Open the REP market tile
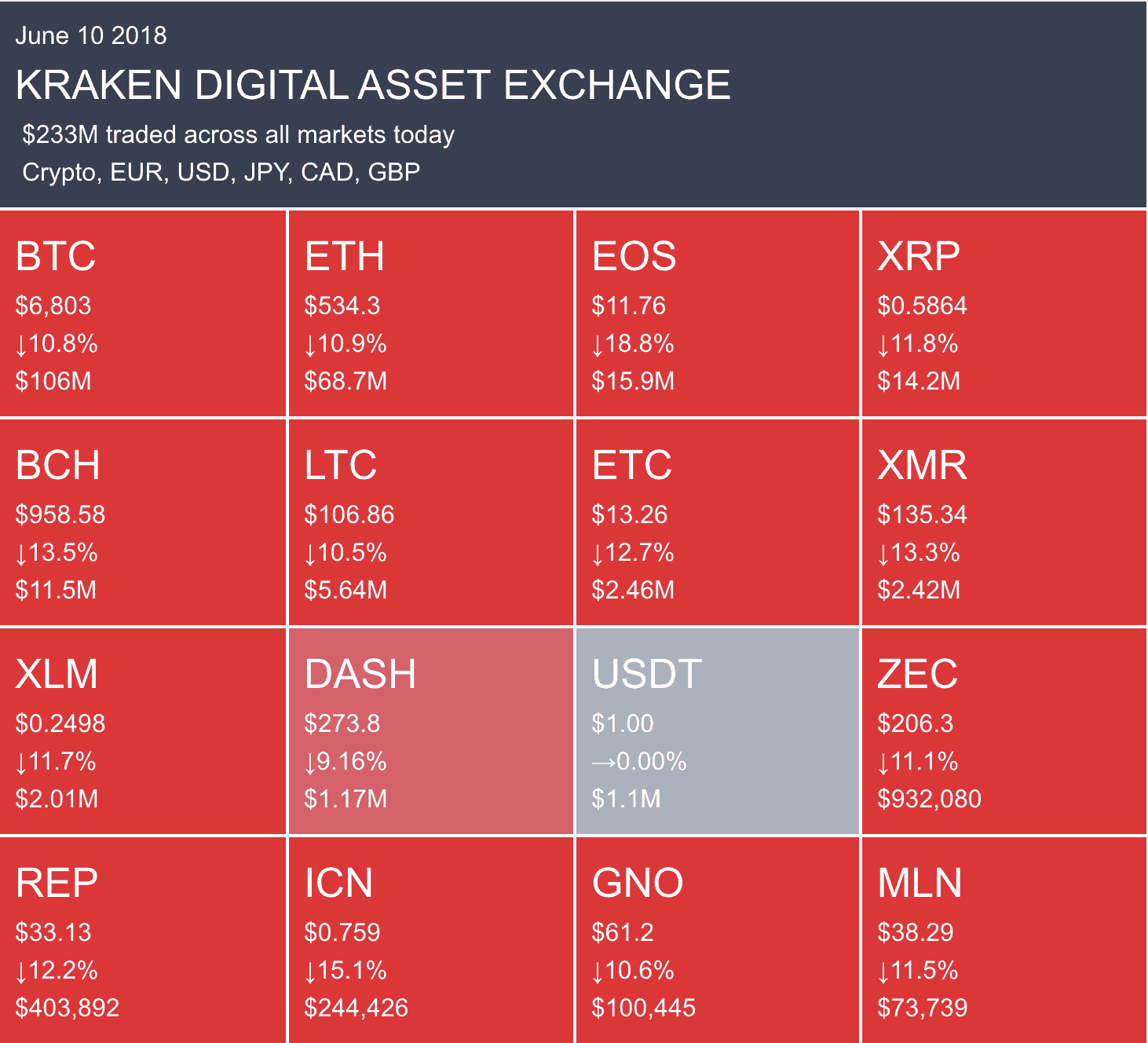 (x=143, y=940)
